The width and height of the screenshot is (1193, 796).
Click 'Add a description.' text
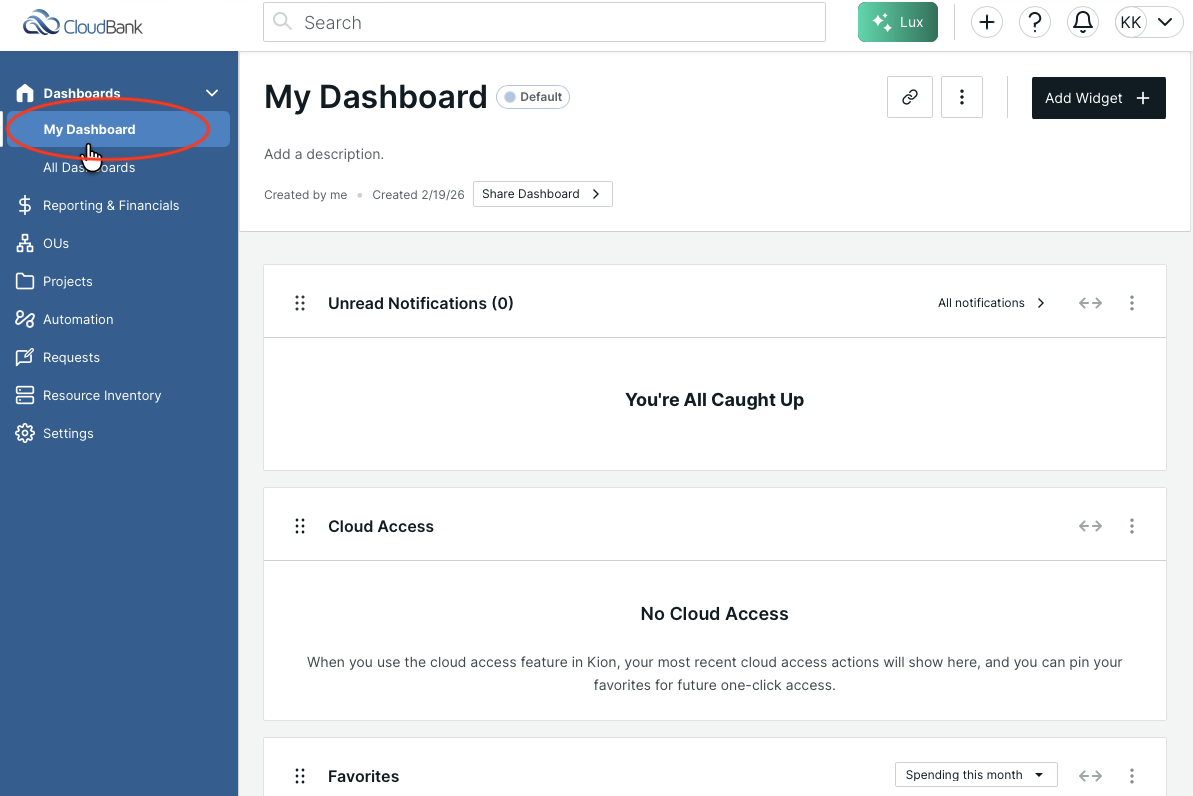[x=323, y=154]
